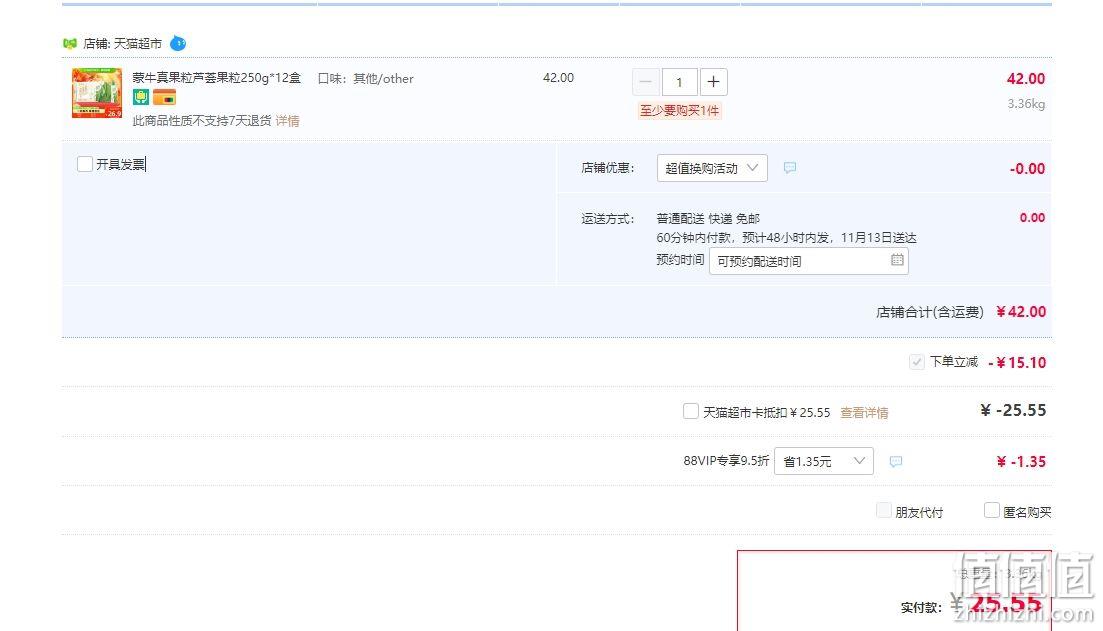Open 详情 link about the 7-day return policy
Screen dimensions: 1103x631
[x=287, y=121]
